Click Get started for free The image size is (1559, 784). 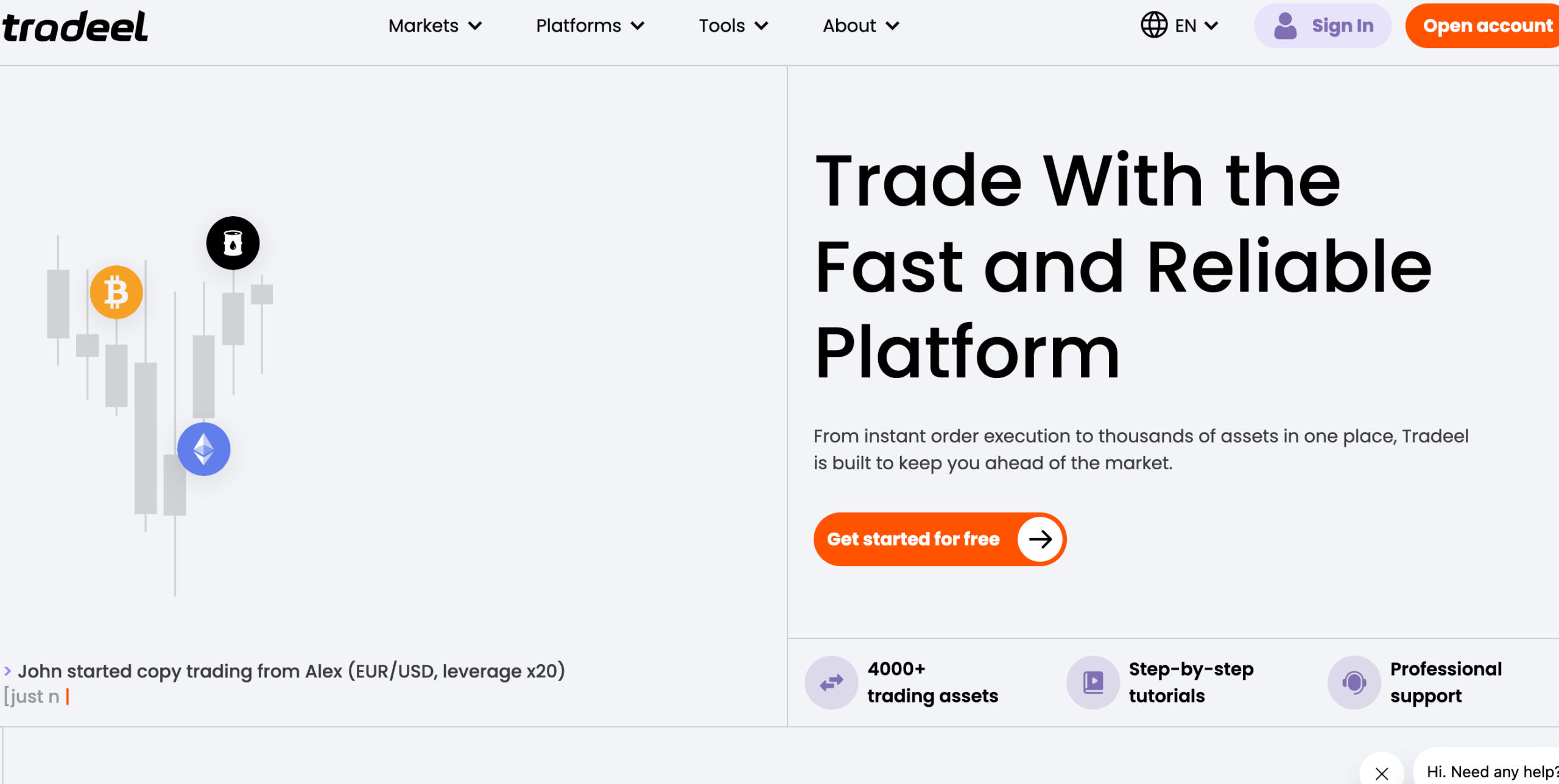click(913, 539)
